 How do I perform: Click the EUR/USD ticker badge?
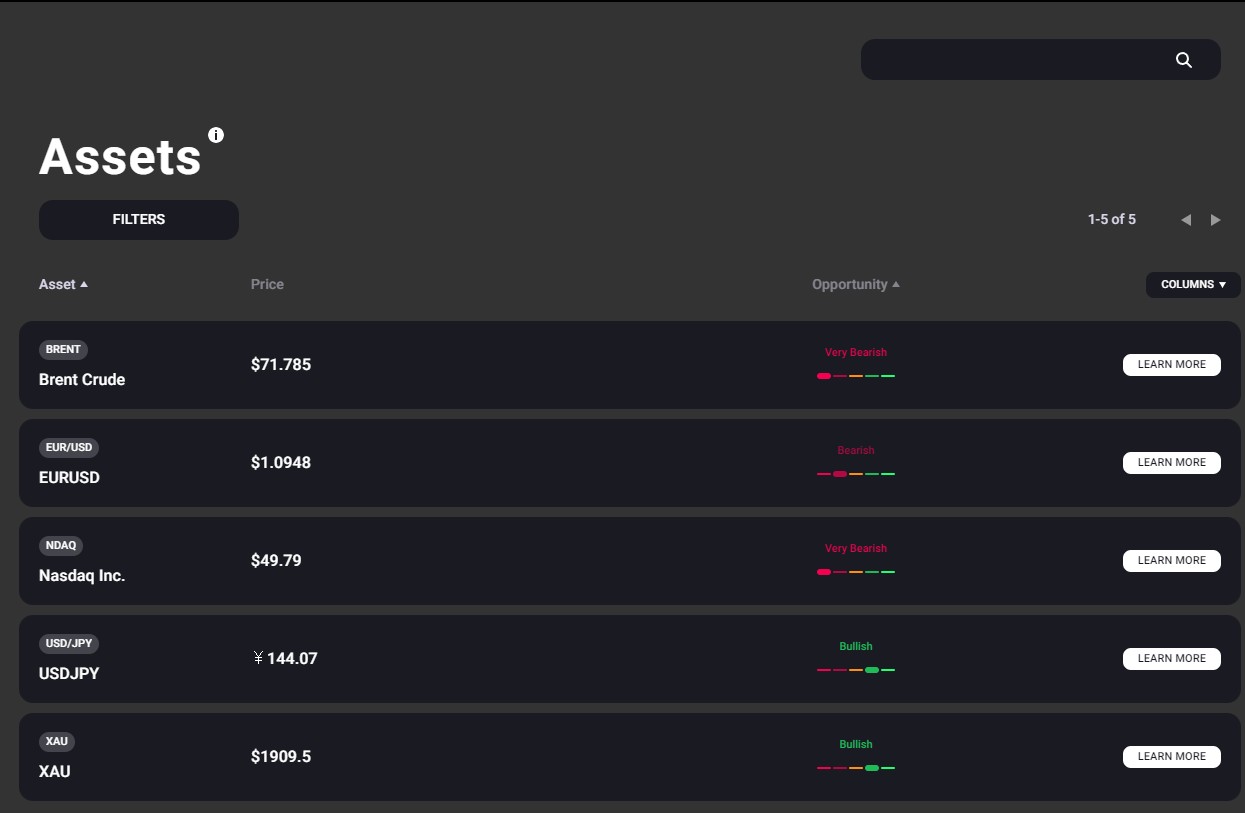point(68,448)
